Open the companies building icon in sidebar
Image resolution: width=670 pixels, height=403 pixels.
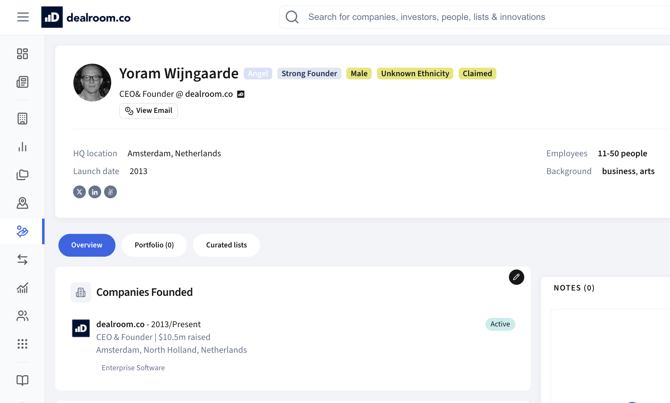click(x=22, y=119)
